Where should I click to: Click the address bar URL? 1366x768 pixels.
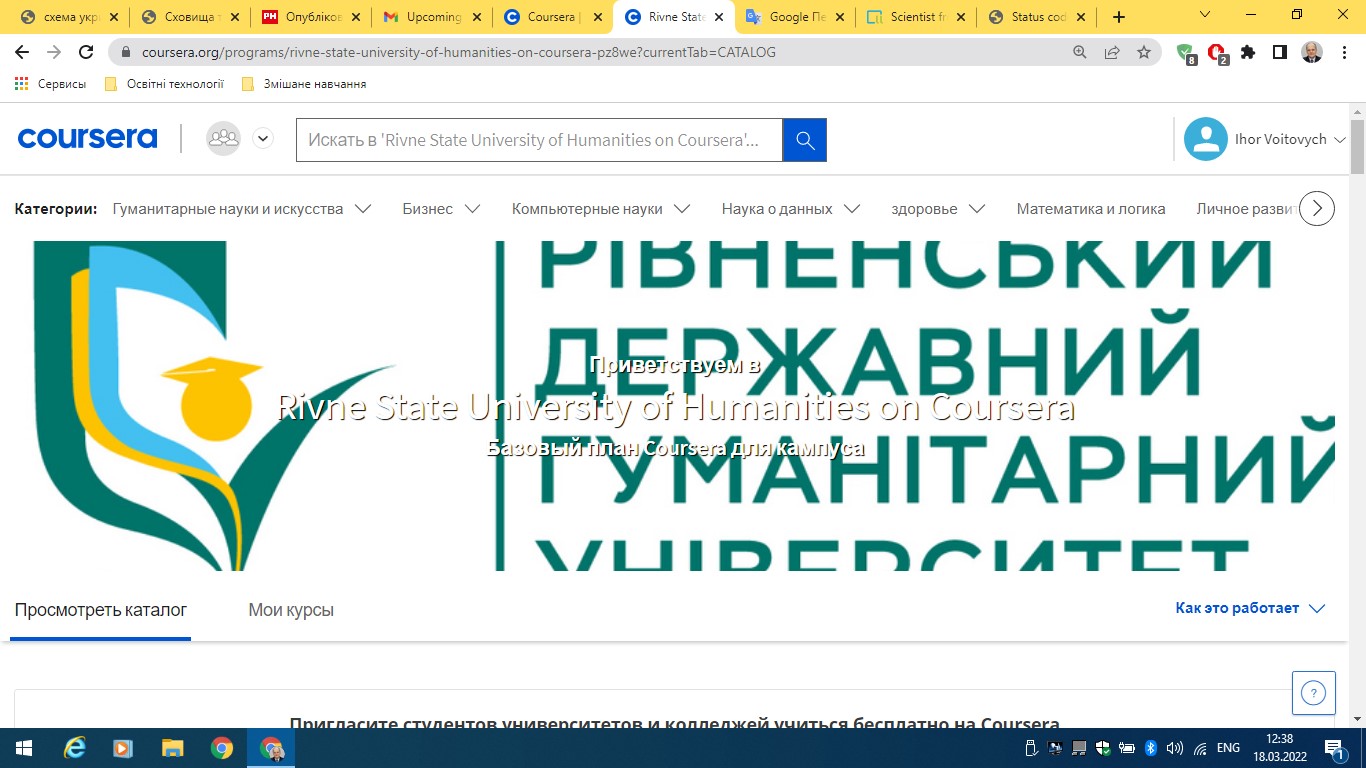[458, 52]
